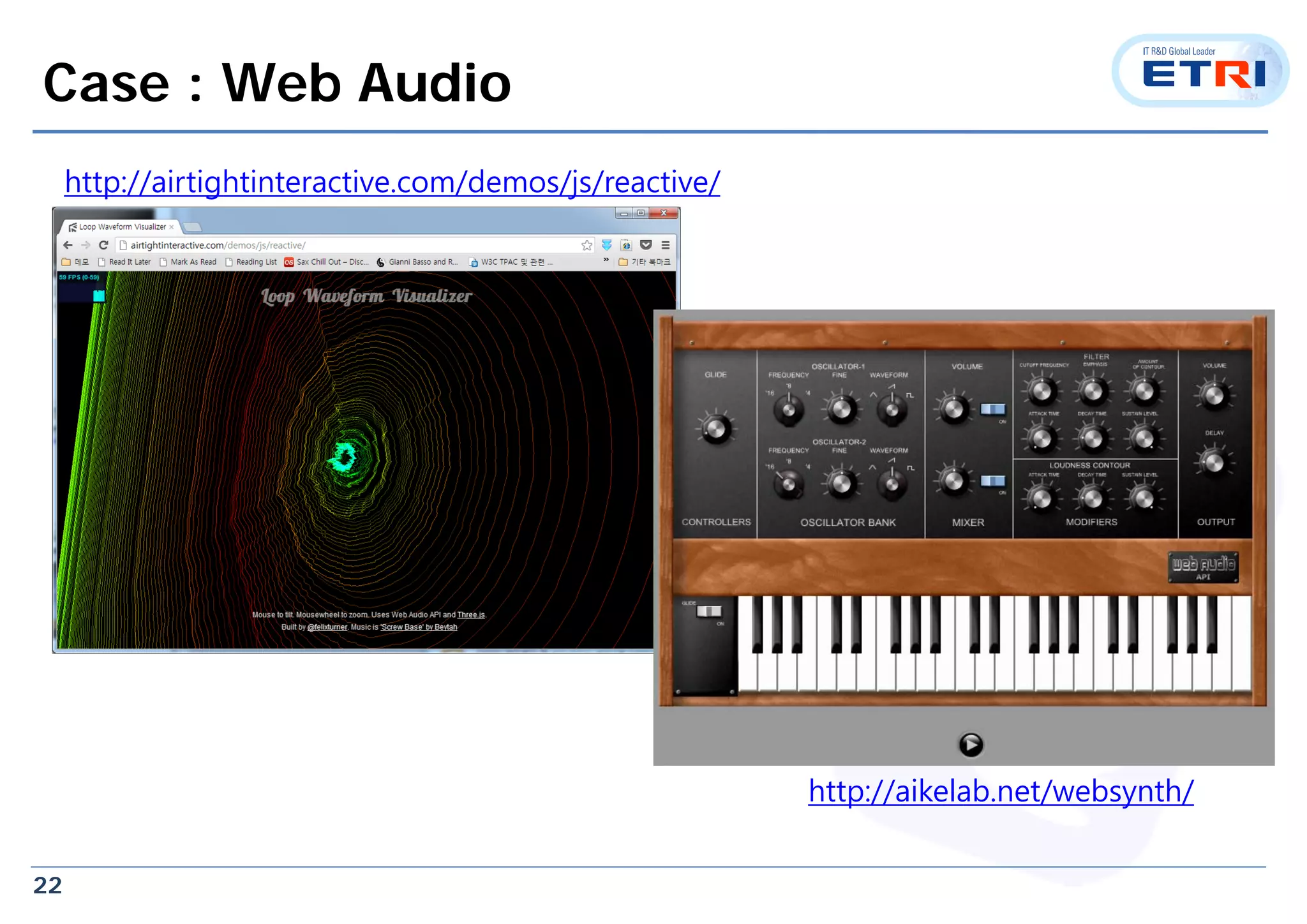Adjust the Oscillator-2 Frequency knob
Screen dimensions: 1307x924
(789, 484)
